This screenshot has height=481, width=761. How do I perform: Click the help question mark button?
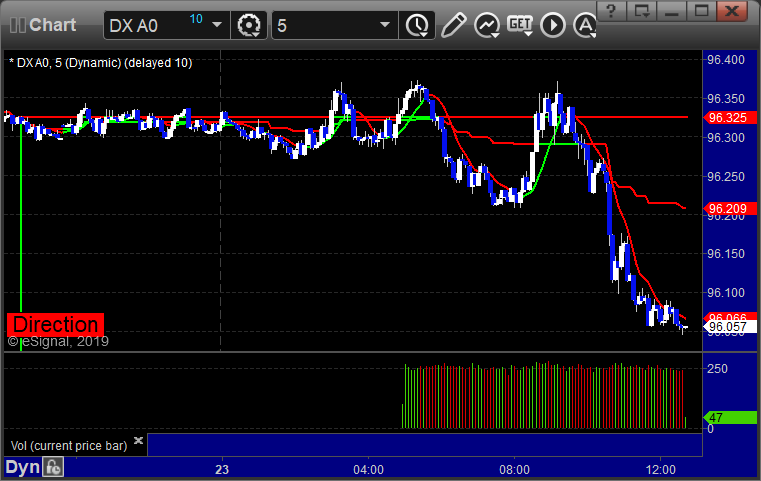point(612,11)
